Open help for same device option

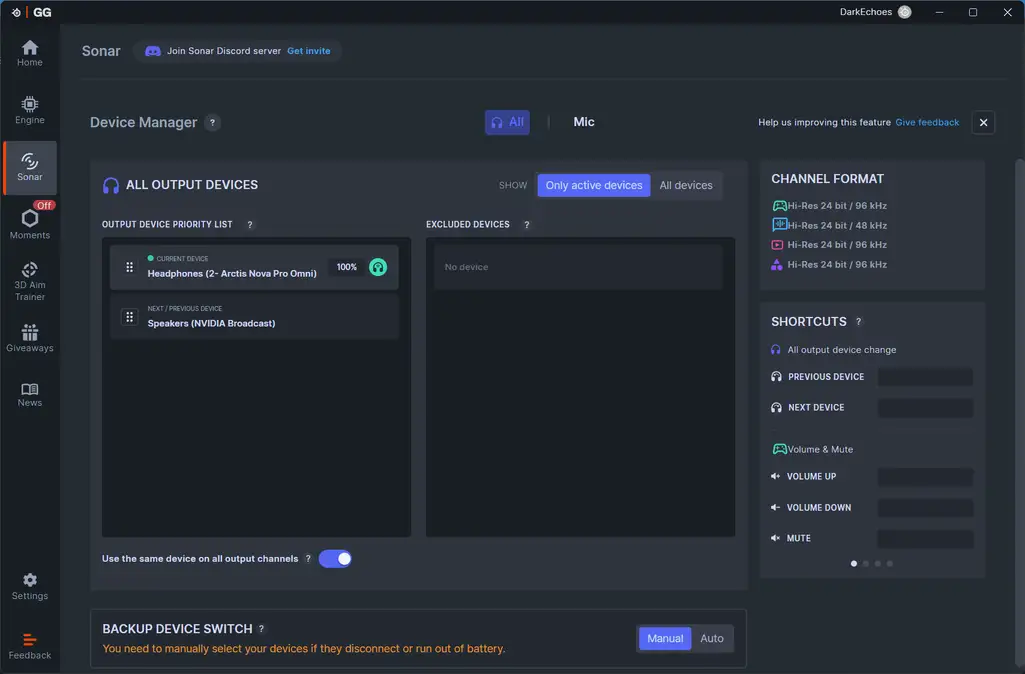pos(308,559)
